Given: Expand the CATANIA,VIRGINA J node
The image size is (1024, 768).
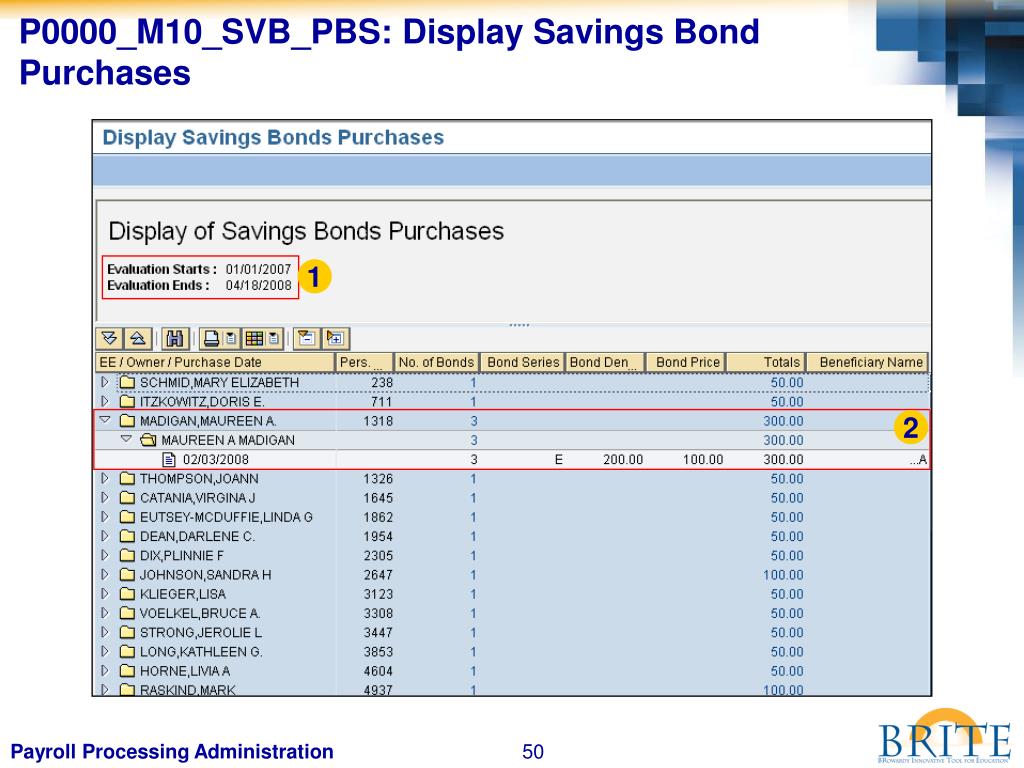Looking at the screenshot, I should [104, 498].
